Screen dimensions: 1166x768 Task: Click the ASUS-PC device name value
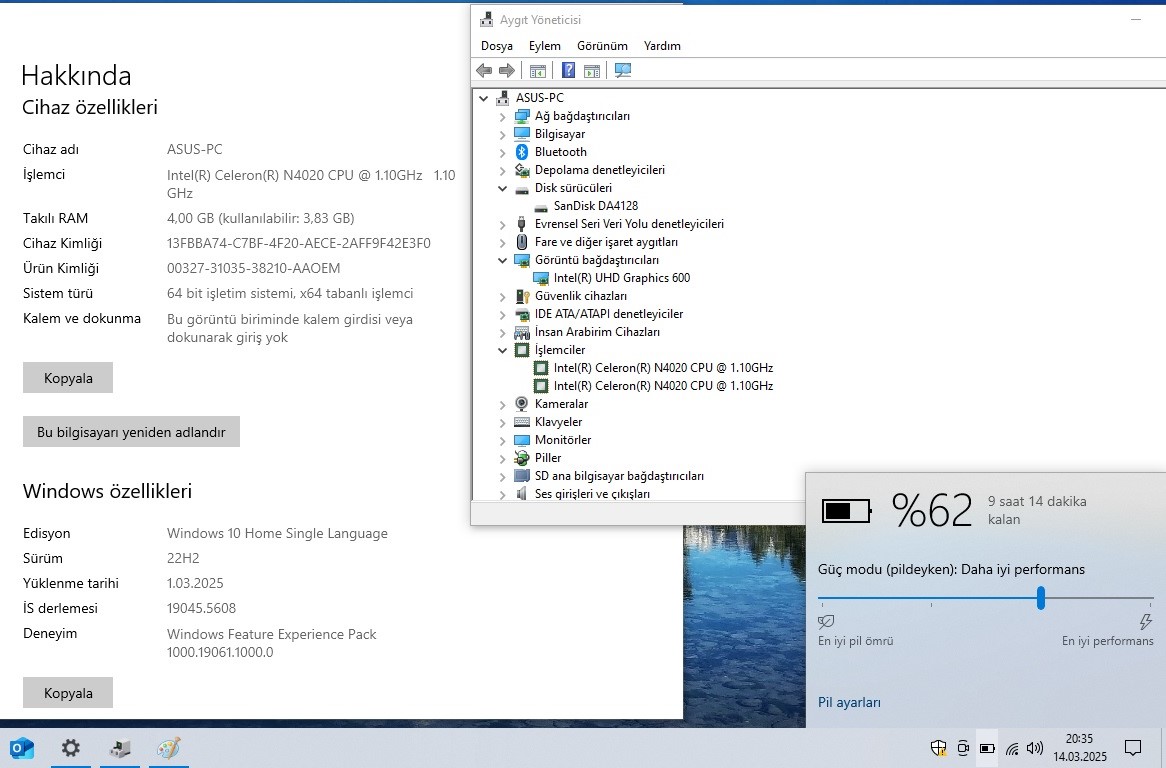pos(194,149)
